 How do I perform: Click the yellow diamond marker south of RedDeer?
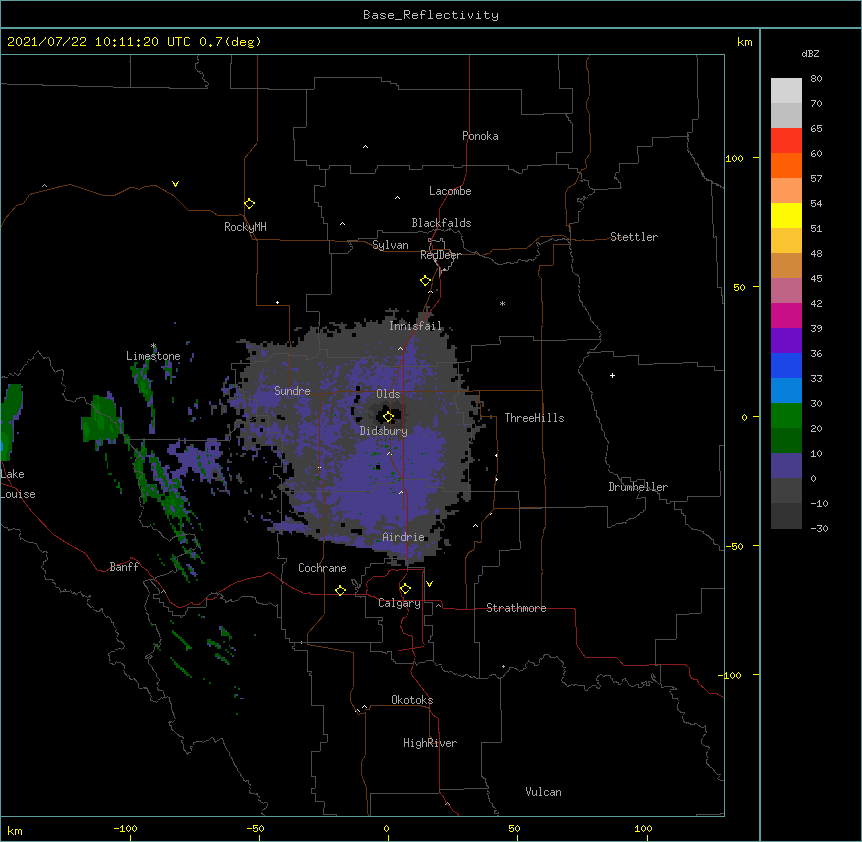click(425, 280)
